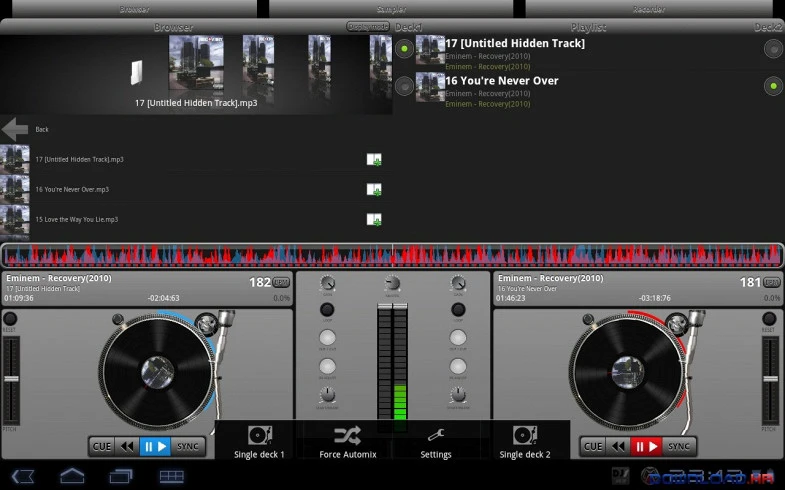Toggle the right deck Loop button
Image resolution: width=785 pixels, height=490 pixels.
[x=458, y=310]
